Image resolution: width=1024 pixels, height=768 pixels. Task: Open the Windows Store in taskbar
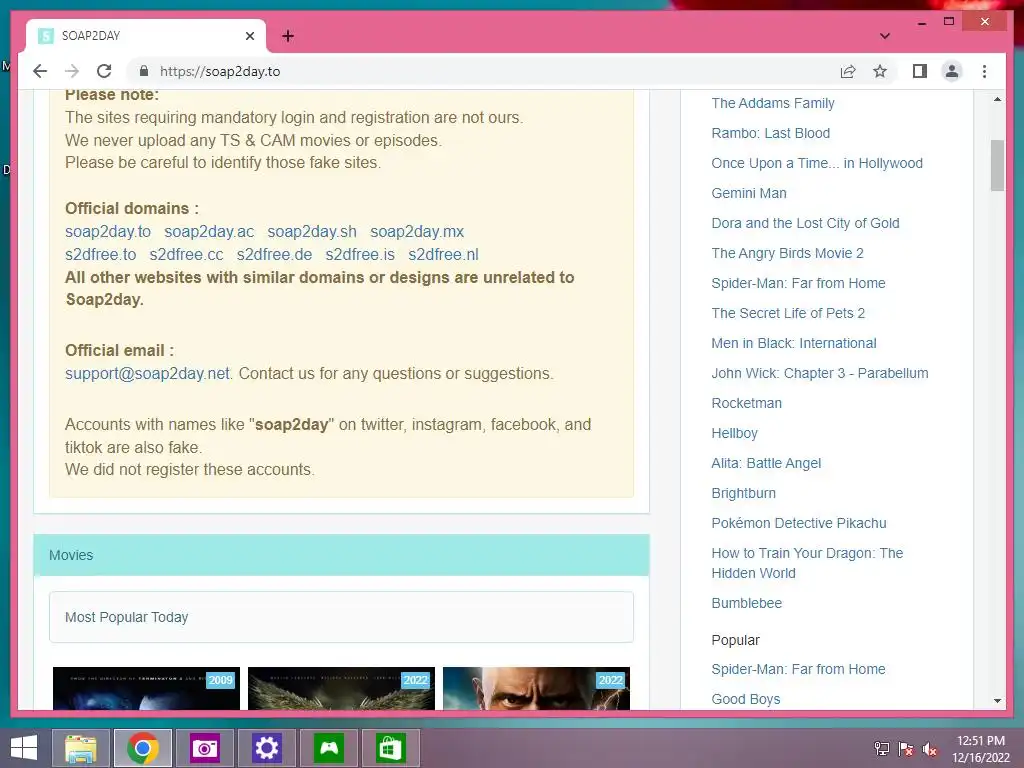(x=391, y=748)
